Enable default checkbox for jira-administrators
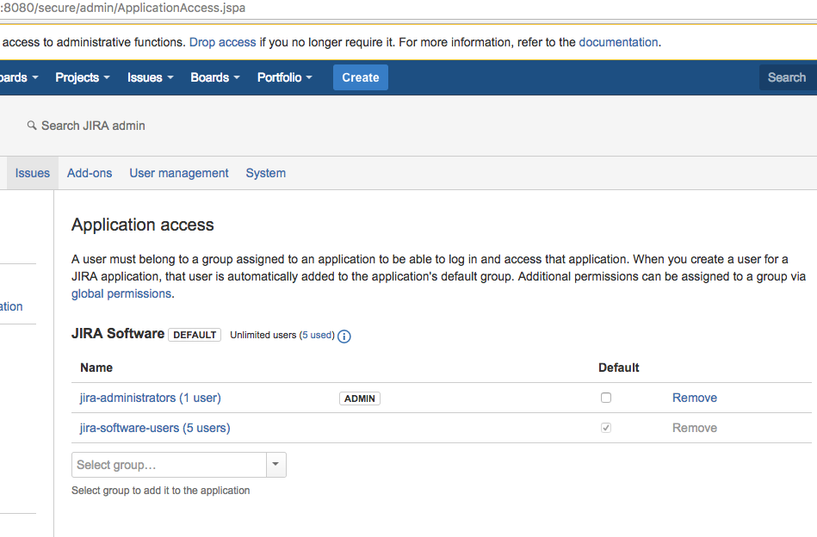This screenshot has width=817, height=537. tap(605, 397)
